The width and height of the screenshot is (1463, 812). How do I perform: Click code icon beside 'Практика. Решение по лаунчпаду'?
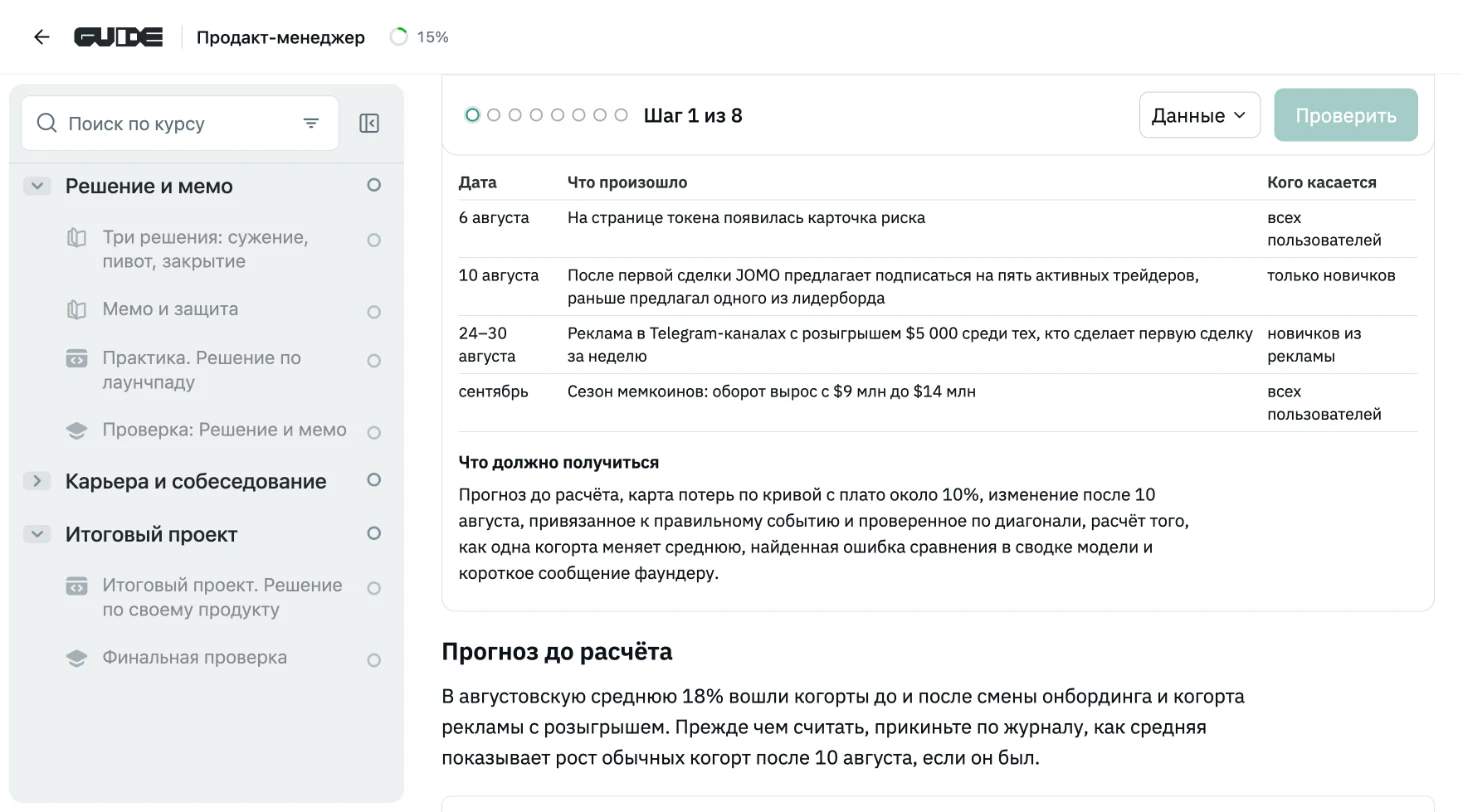click(76, 358)
